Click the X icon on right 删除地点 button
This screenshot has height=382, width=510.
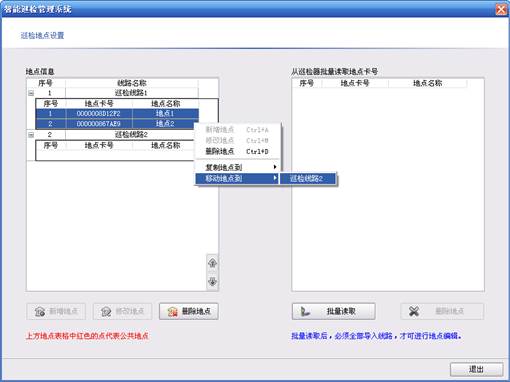[x=414, y=311]
